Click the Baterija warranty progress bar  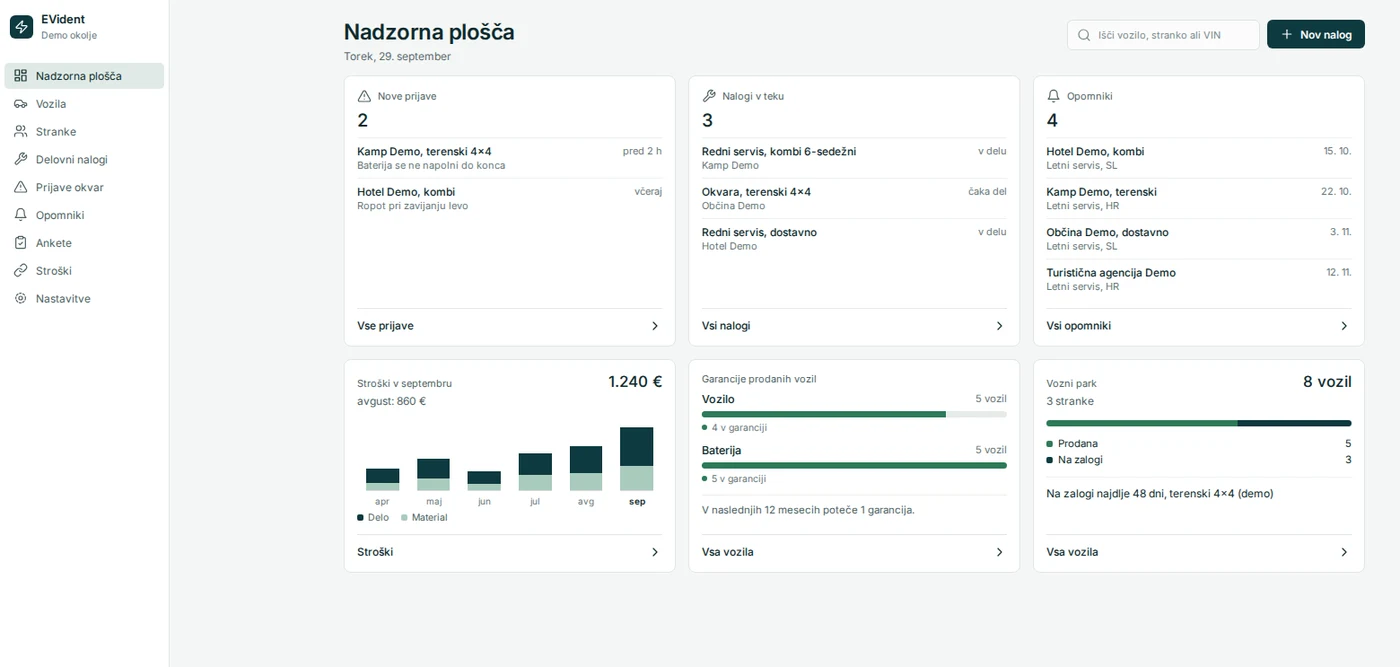[x=854, y=465]
